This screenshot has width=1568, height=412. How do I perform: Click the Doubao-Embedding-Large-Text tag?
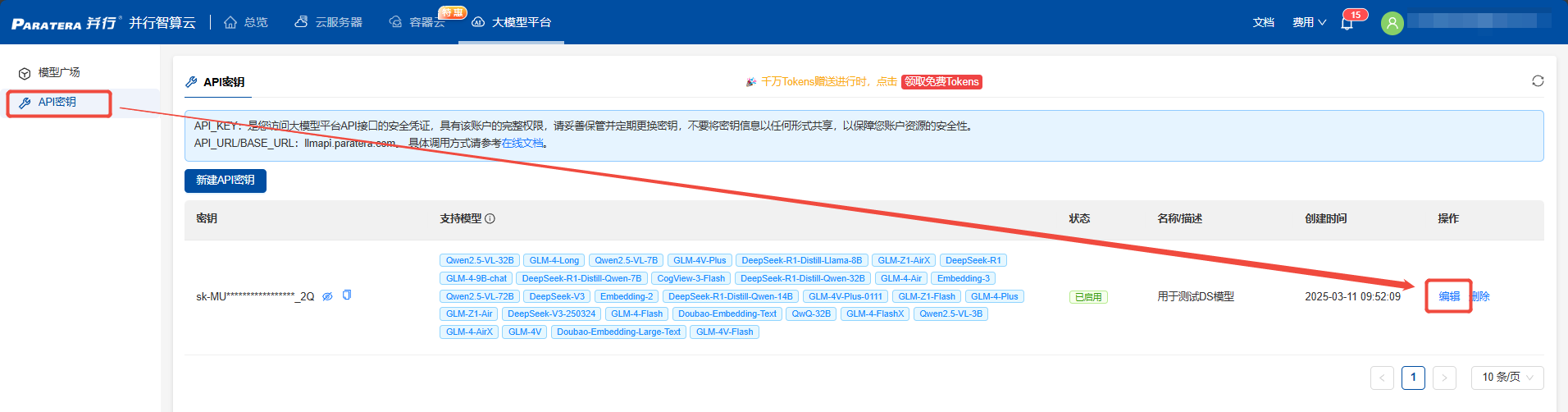click(x=618, y=332)
